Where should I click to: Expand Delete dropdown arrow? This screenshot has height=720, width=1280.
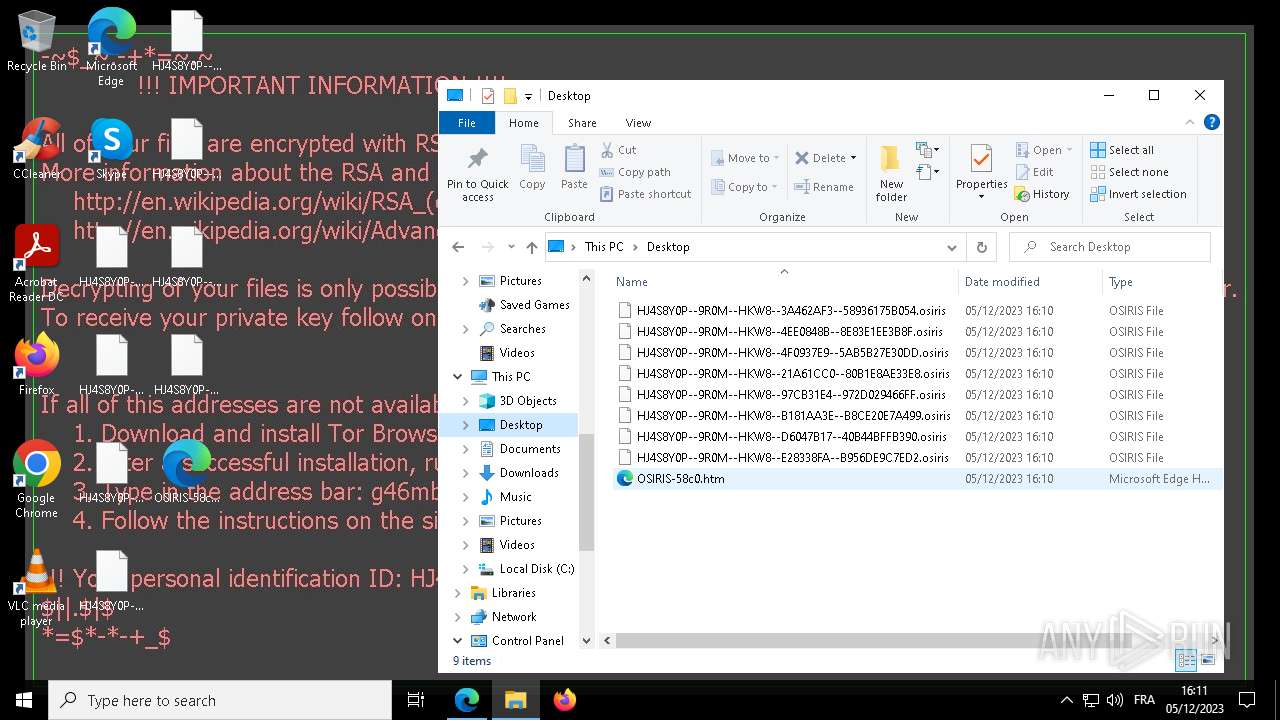point(853,158)
